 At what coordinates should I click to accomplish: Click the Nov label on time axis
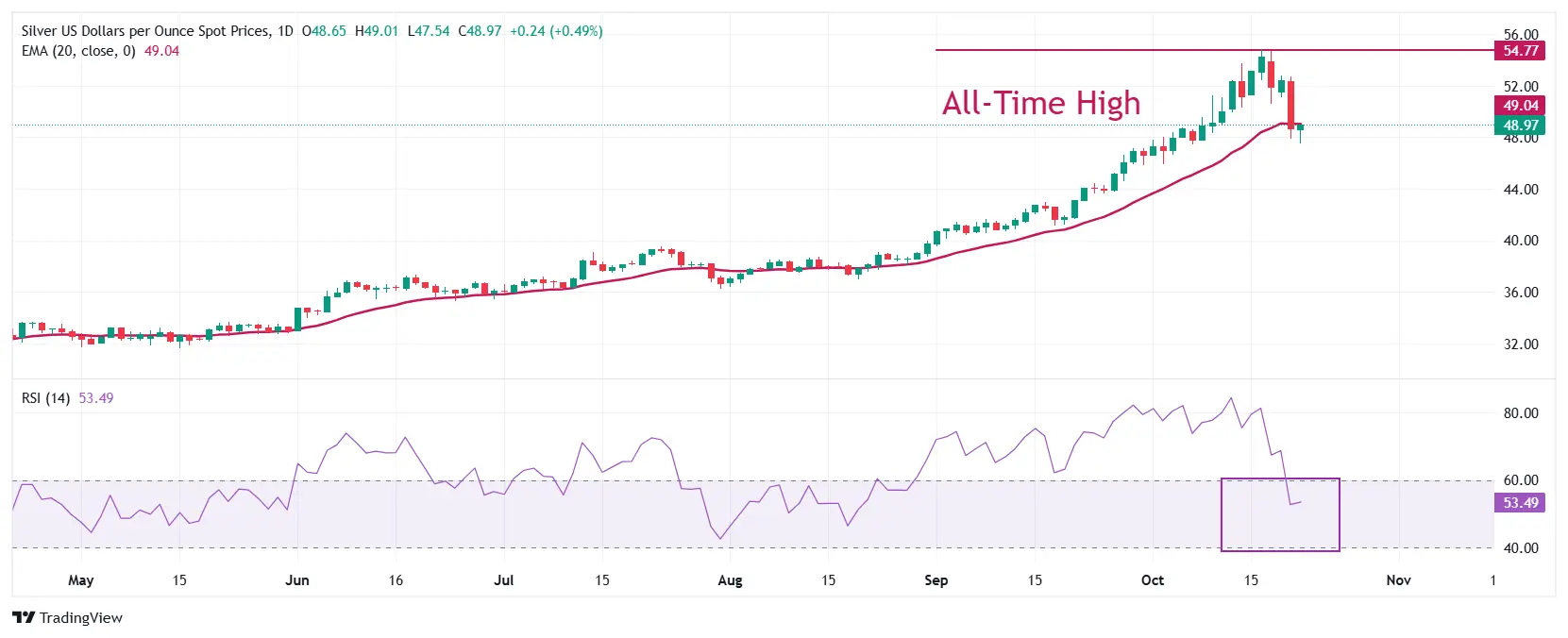pos(1398,580)
